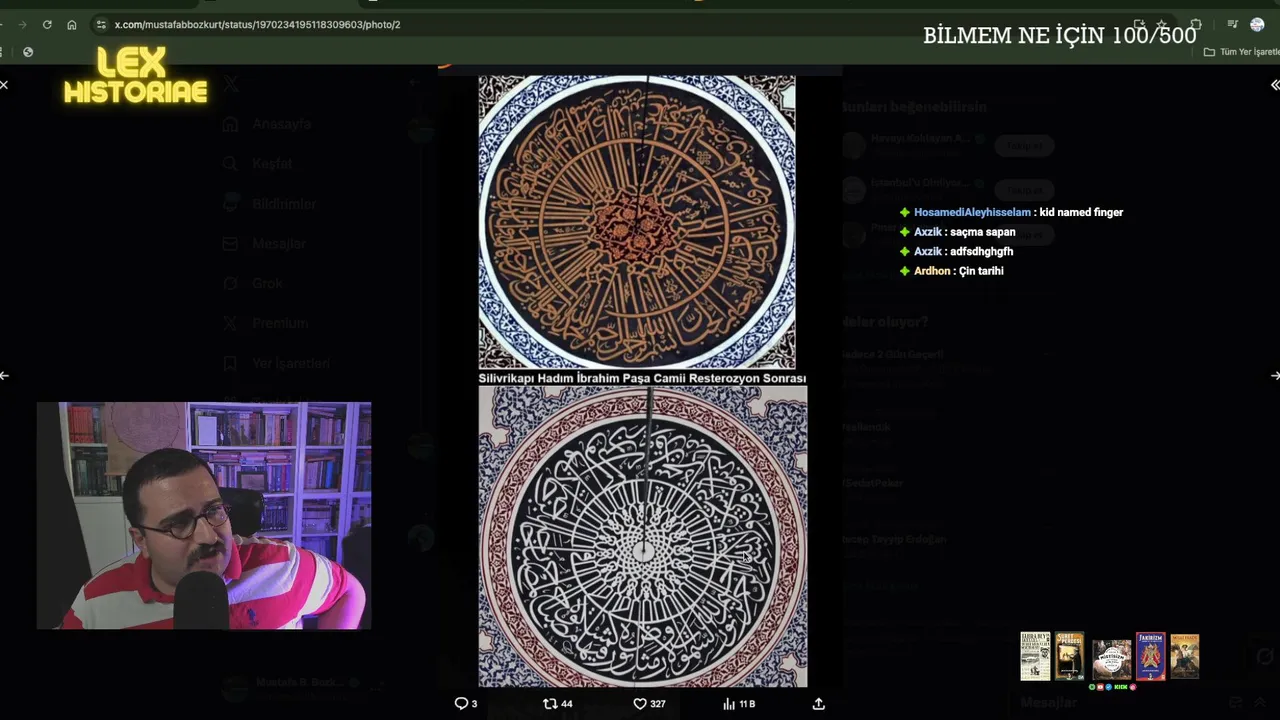Go to browser home page
Screen dimensions: 1280x720
[72, 24]
